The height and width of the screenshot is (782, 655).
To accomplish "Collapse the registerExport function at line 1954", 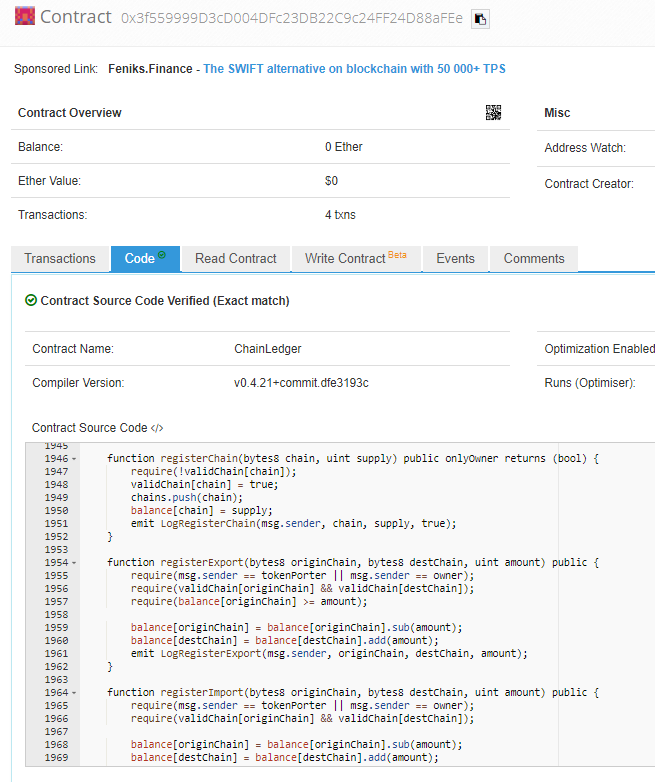I will (x=74, y=563).
